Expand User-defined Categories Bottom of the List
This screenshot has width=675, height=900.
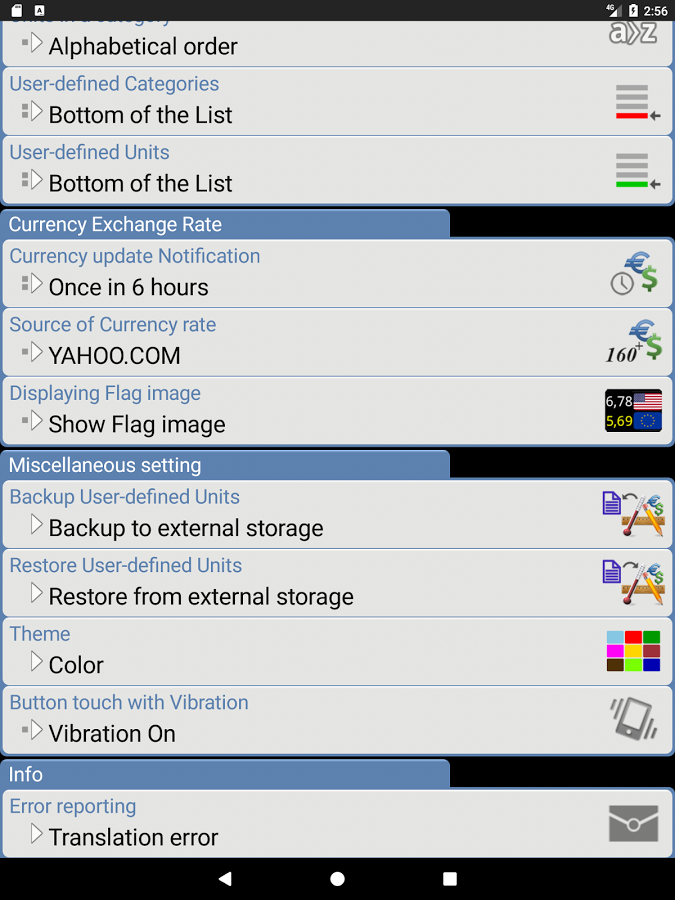tap(338, 102)
